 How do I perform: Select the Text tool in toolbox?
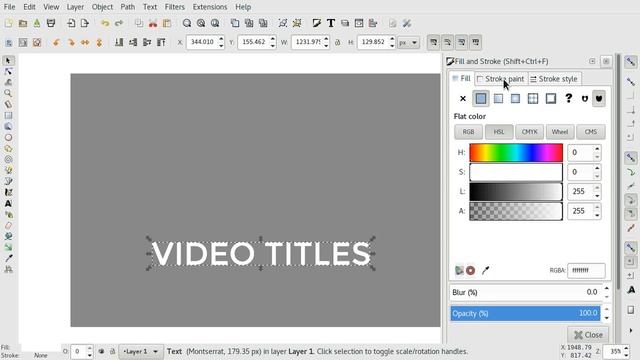click(x=8, y=203)
